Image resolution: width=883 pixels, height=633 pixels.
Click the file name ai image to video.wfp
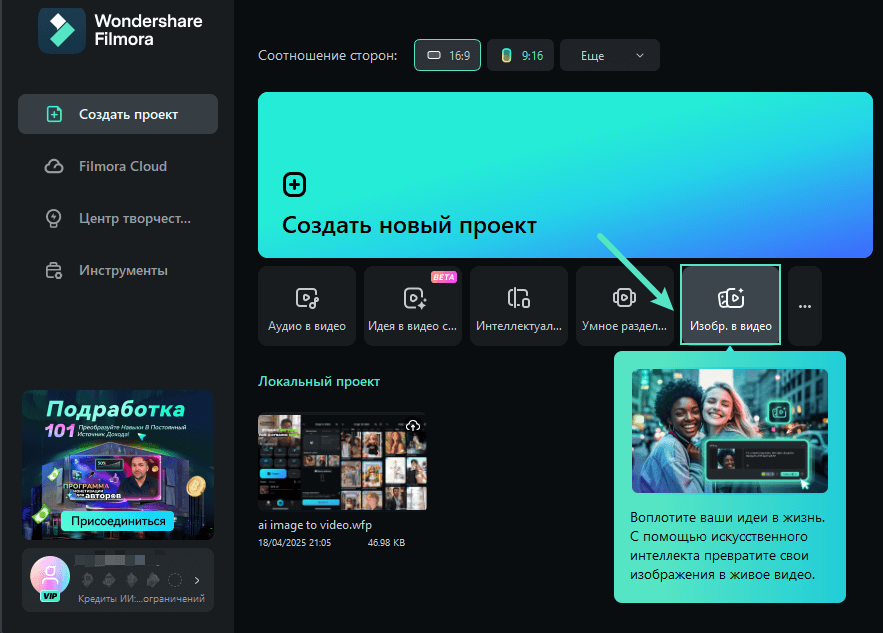[x=315, y=525]
